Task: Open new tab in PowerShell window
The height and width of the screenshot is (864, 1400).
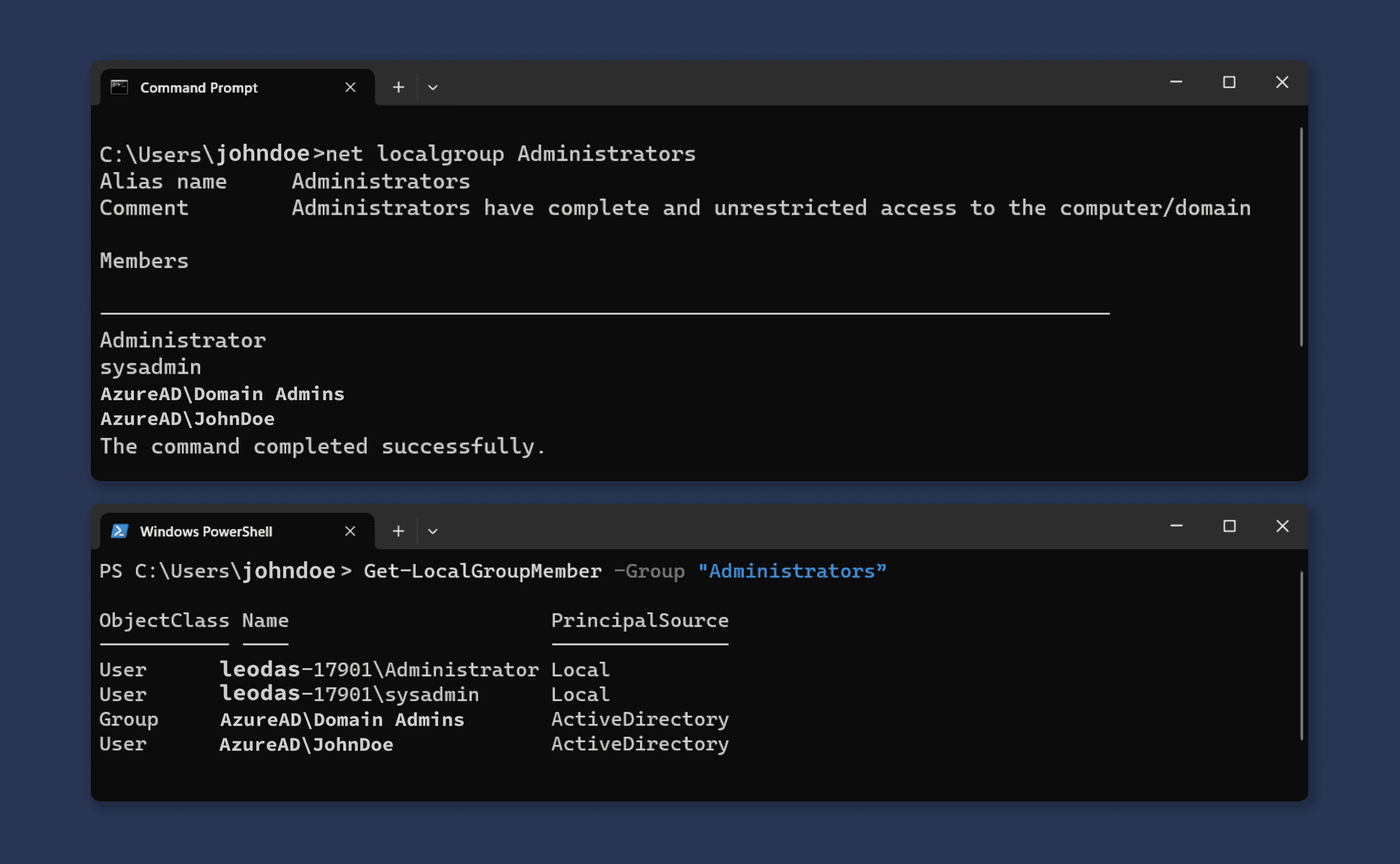Action: [398, 531]
